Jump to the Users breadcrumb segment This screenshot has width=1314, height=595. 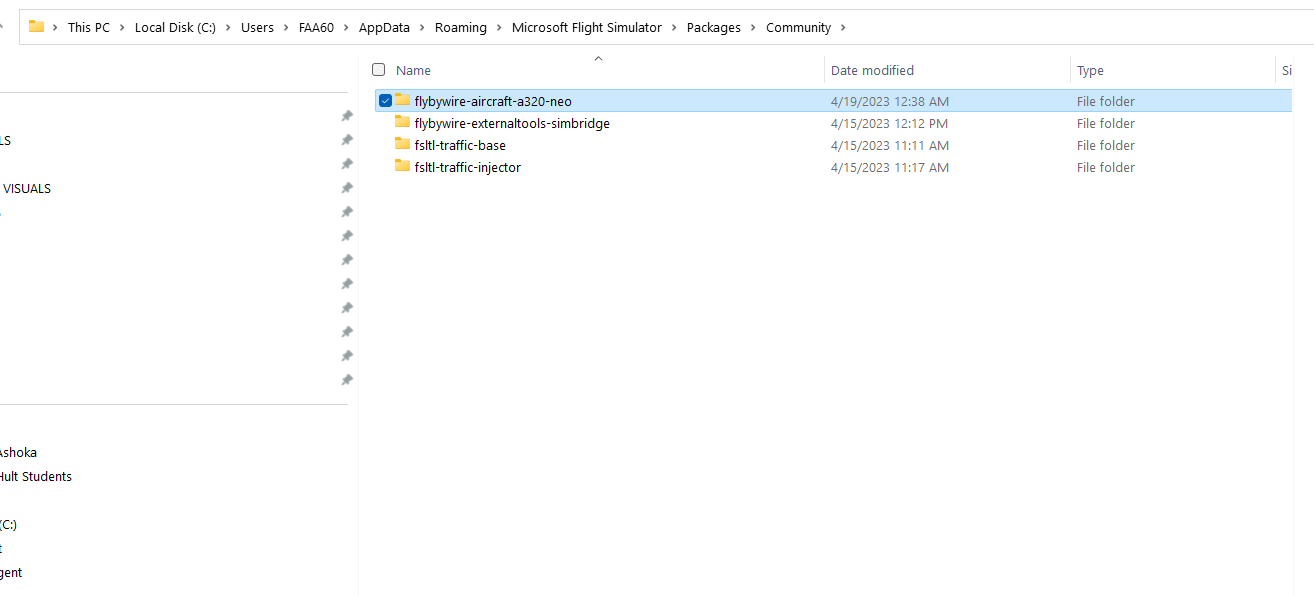pyautogui.click(x=257, y=27)
